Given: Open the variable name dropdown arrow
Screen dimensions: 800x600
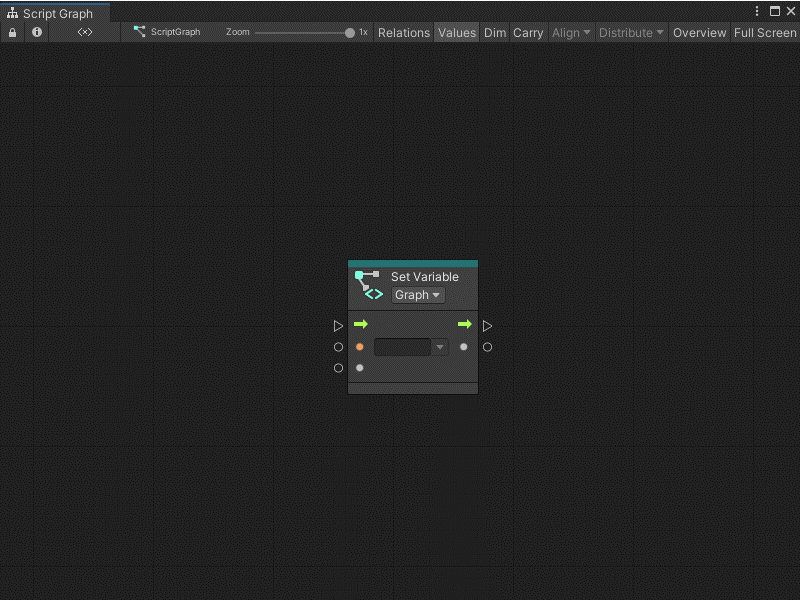Looking at the screenshot, I should 440,347.
